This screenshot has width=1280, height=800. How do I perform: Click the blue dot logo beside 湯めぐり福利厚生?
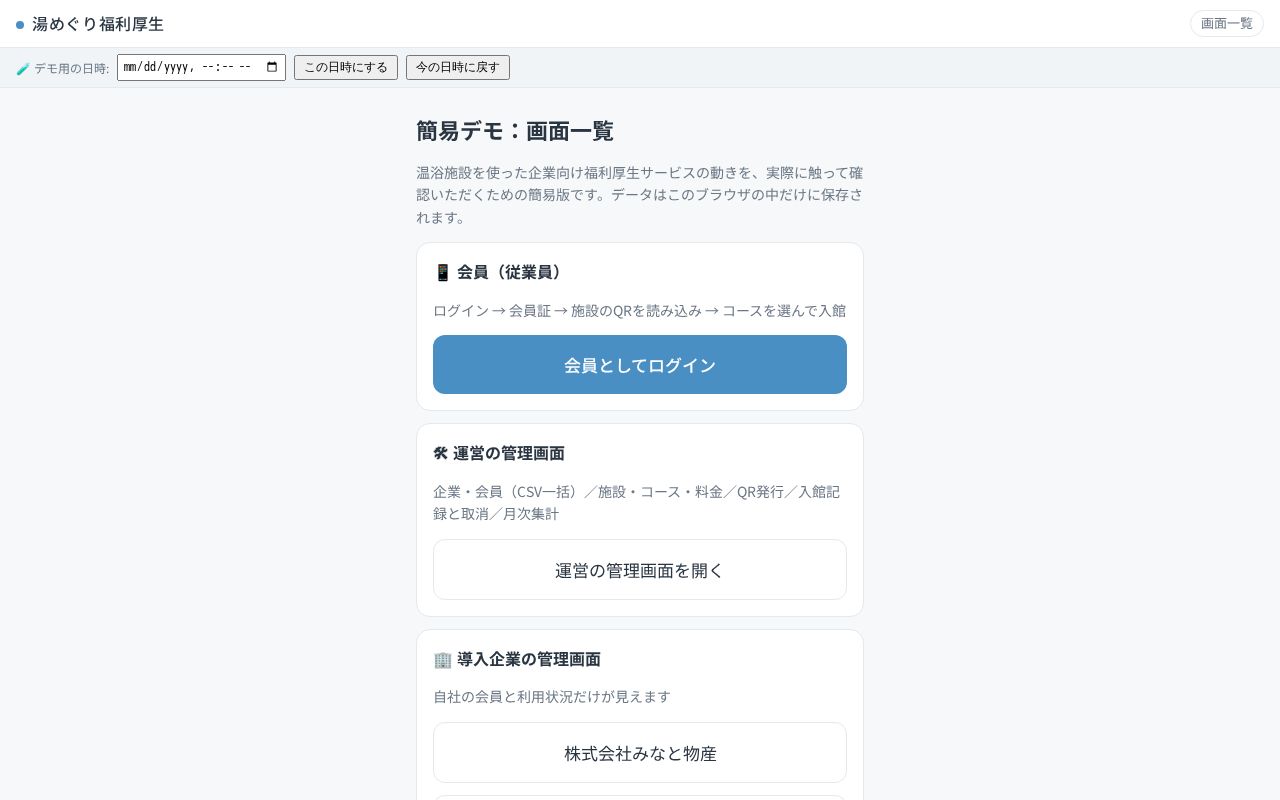tap(20, 24)
